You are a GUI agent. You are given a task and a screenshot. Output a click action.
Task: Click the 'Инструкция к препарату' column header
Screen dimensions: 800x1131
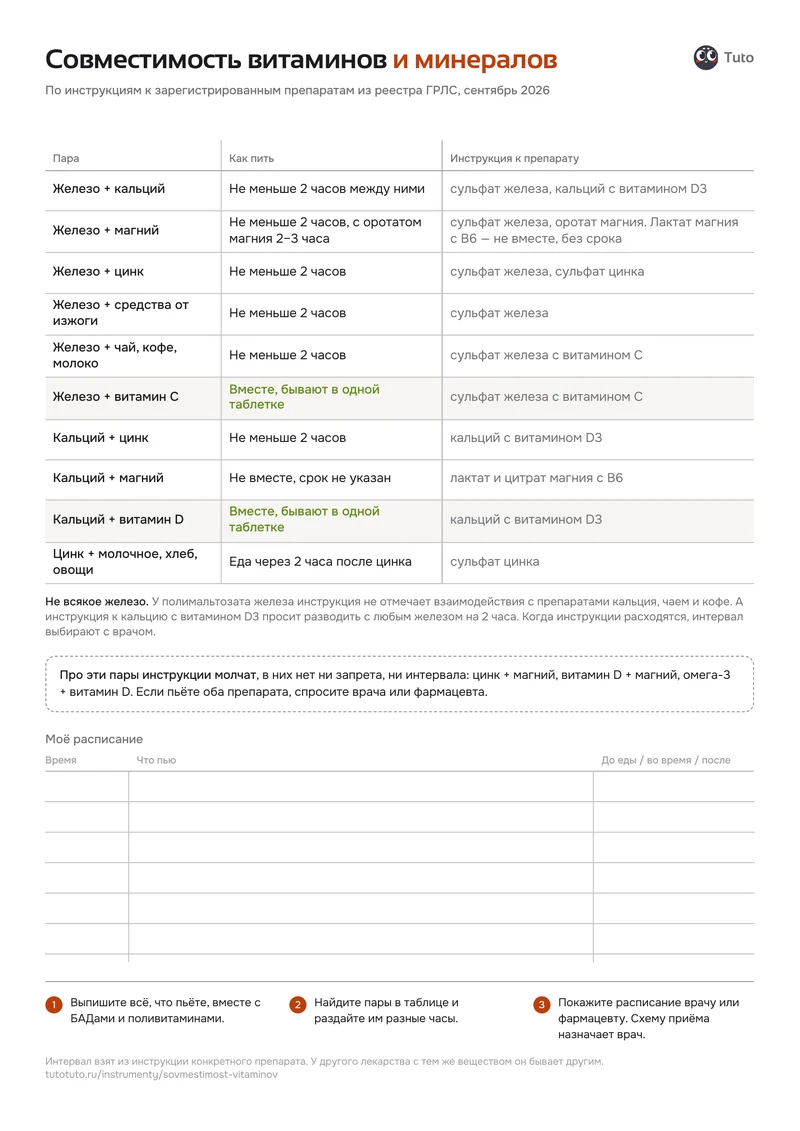[x=514, y=158]
